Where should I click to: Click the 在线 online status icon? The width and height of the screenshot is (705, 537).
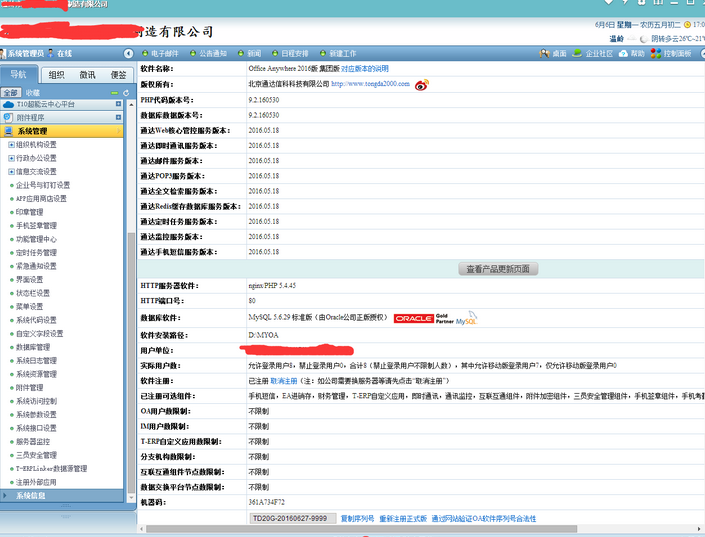point(50,53)
